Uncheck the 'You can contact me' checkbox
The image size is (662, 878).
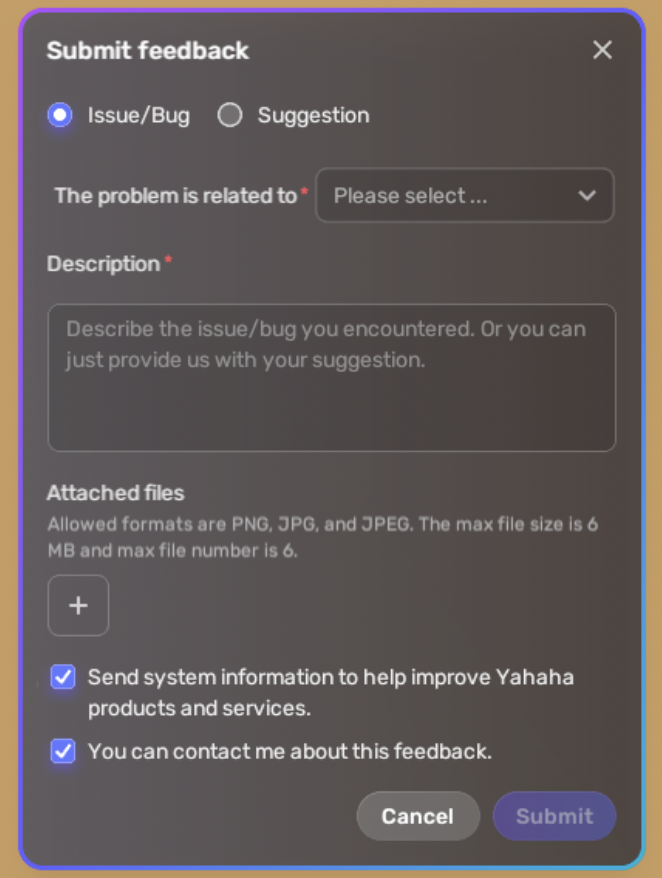pos(63,751)
